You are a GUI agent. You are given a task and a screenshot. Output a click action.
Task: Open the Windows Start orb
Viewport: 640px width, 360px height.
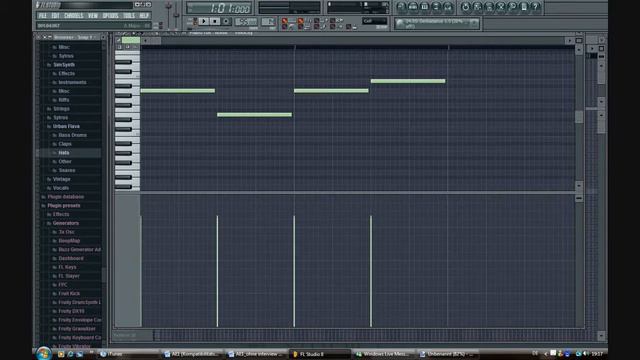coord(43,353)
